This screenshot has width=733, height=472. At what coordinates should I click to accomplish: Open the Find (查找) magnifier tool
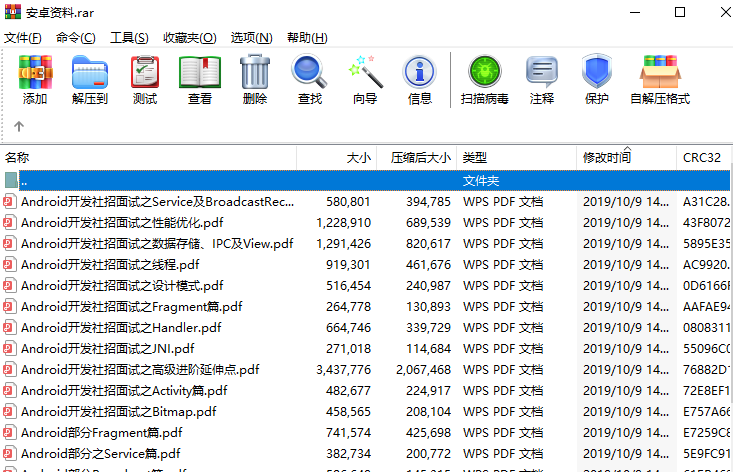point(309,72)
